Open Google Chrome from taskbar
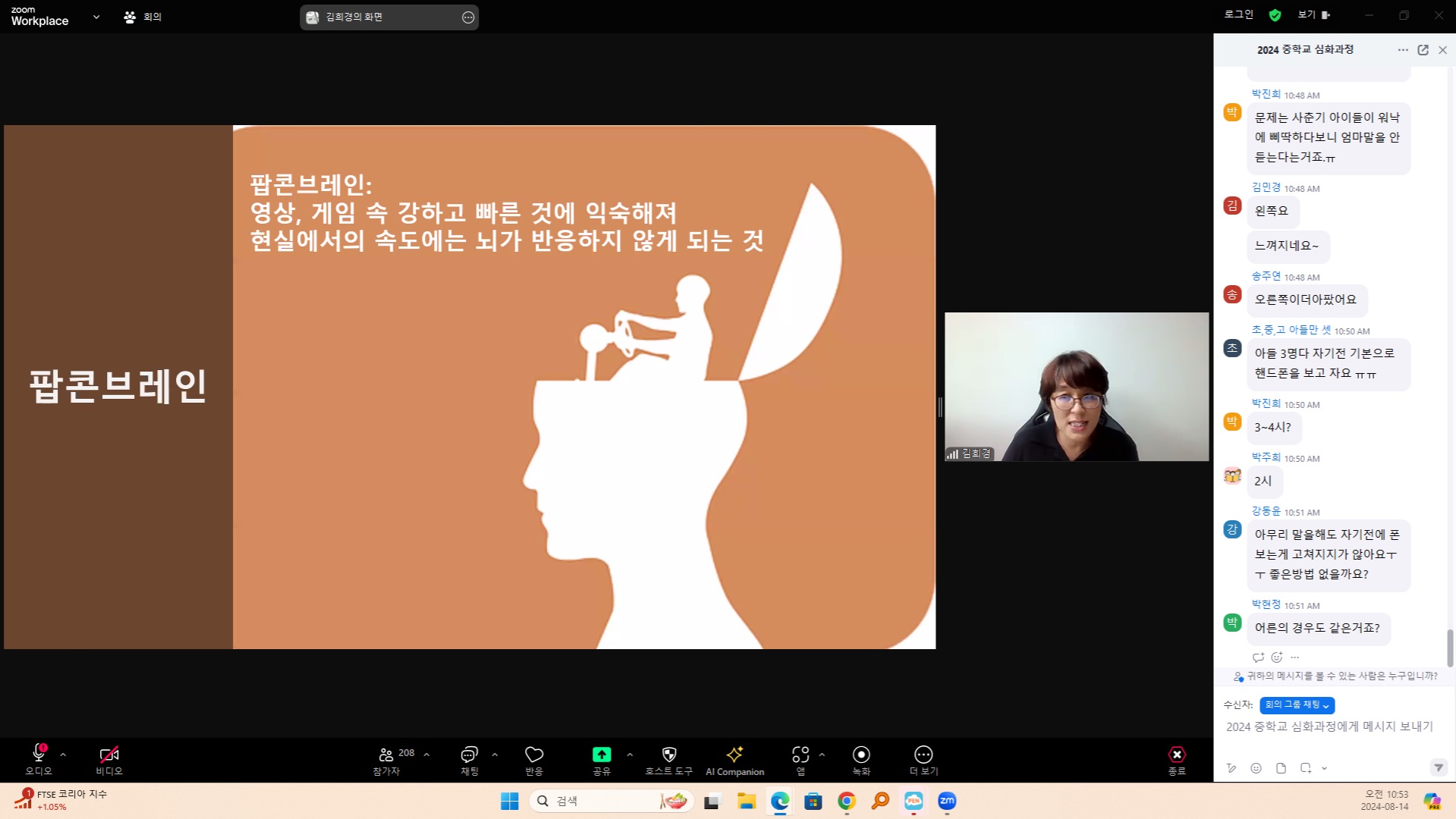This screenshot has height=819, width=1456. [847, 802]
